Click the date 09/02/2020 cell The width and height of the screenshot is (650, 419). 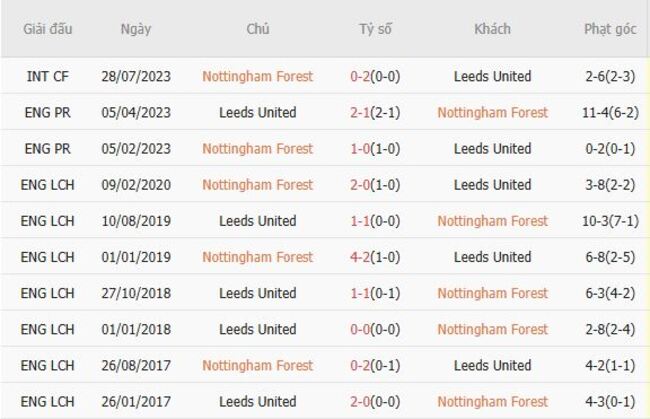(x=135, y=184)
